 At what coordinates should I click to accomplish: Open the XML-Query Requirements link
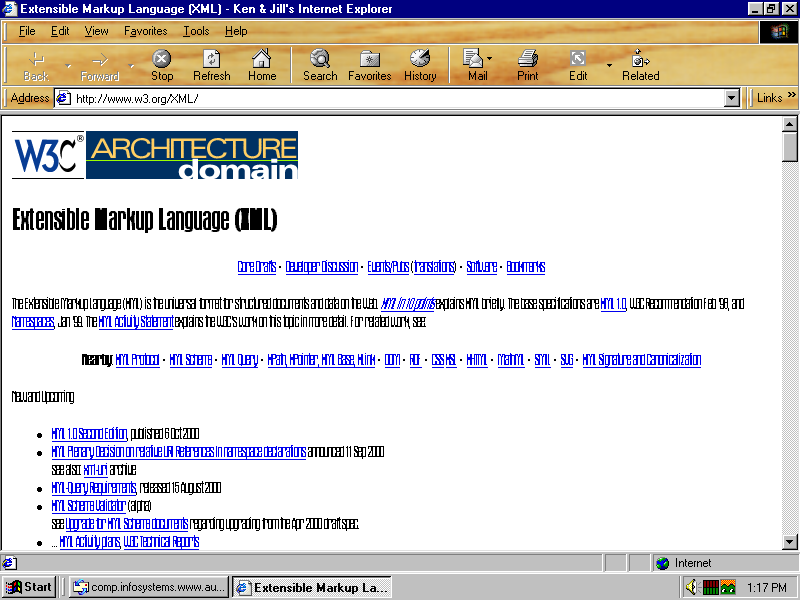click(x=94, y=488)
